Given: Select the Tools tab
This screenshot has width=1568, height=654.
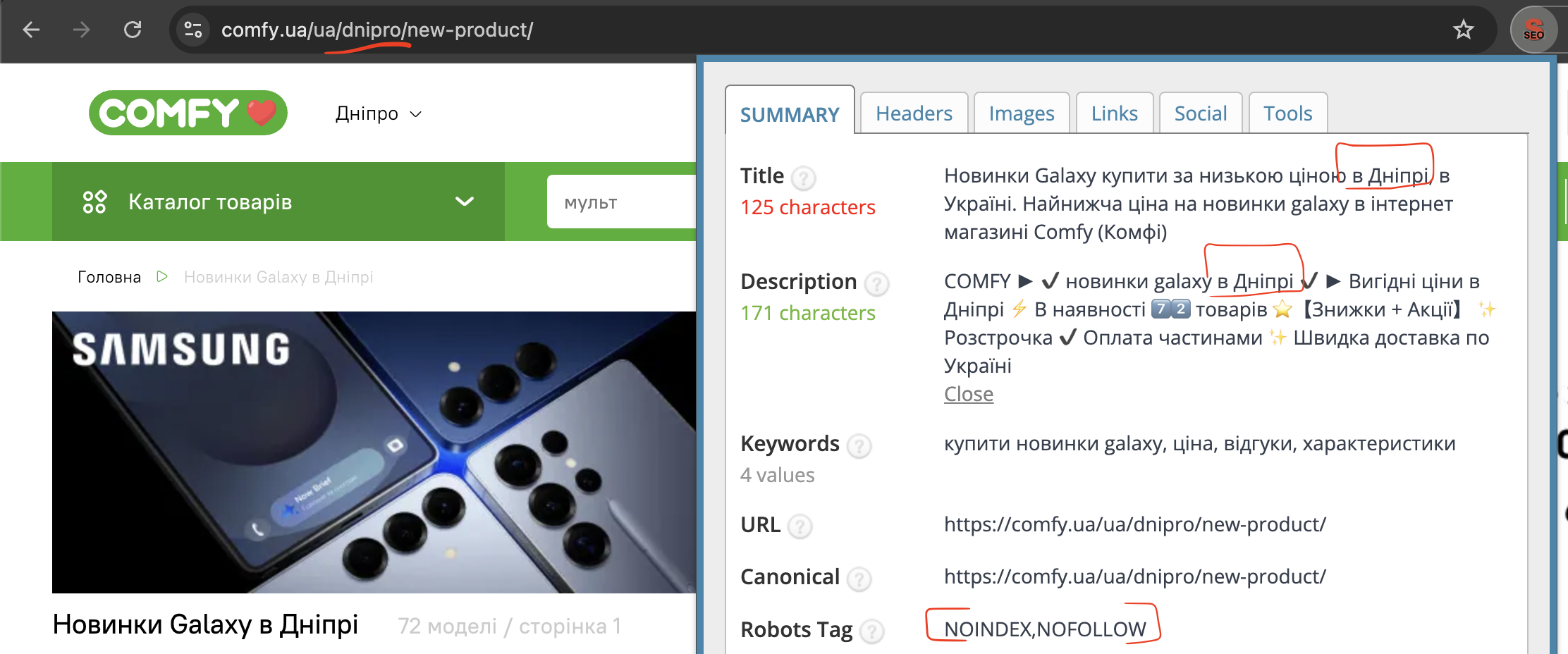Looking at the screenshot, I should coord(1288,113).
